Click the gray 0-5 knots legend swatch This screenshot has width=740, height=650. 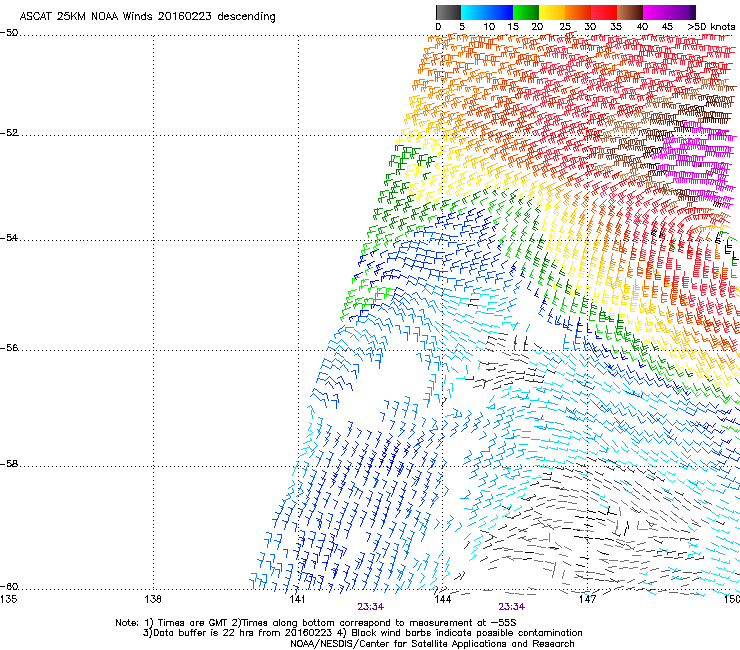click(x=448, y=12)
